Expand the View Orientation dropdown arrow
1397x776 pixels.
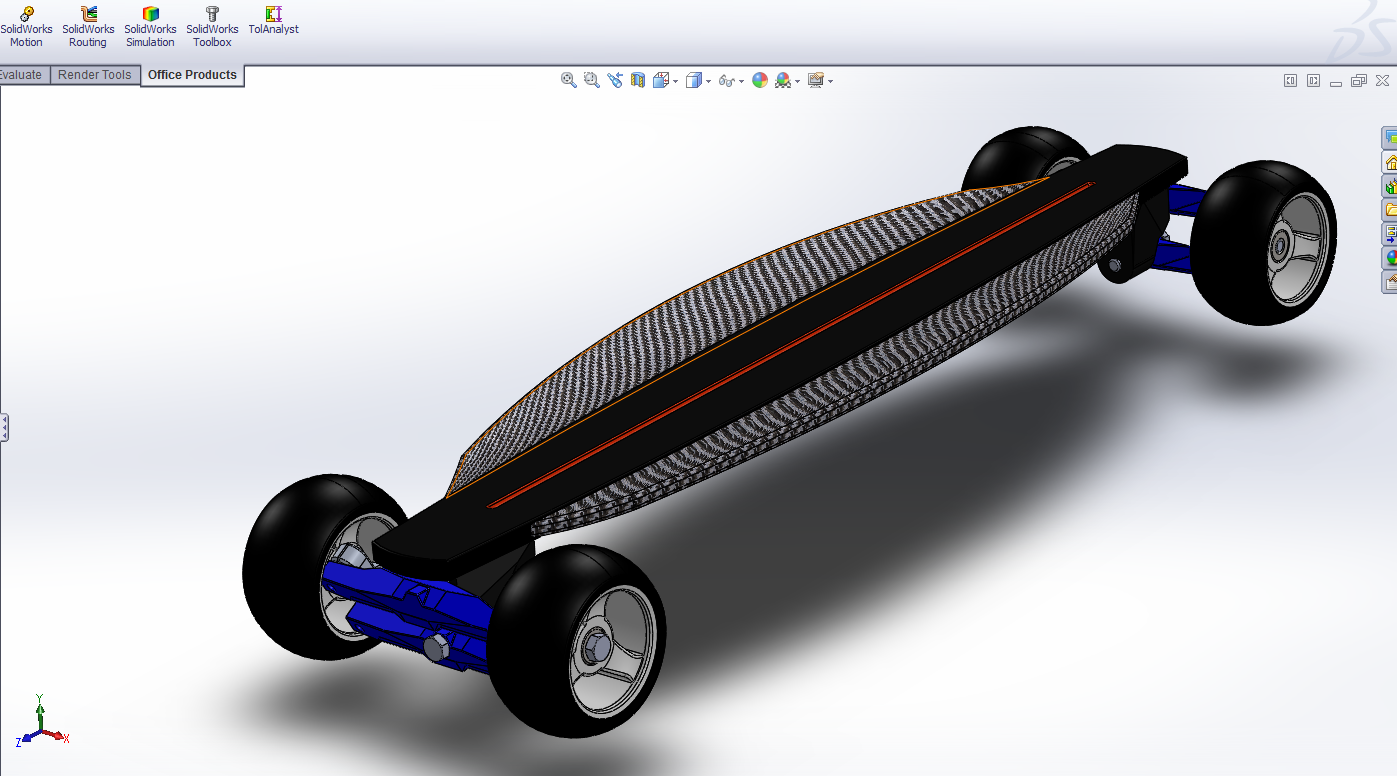click(676, 81)
